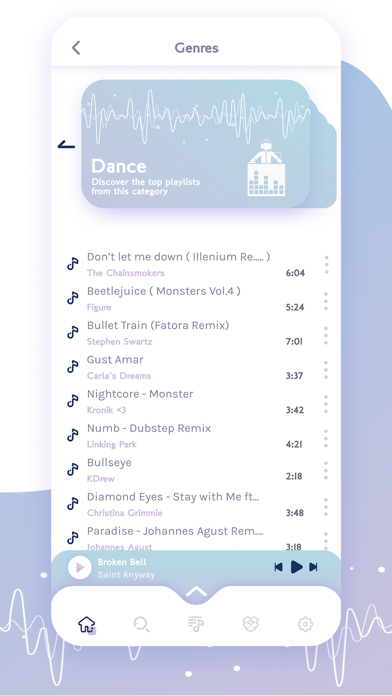Skip to the next track
Image resolution: width=392 pixels, height=696 pixels.
coord(313,567)
